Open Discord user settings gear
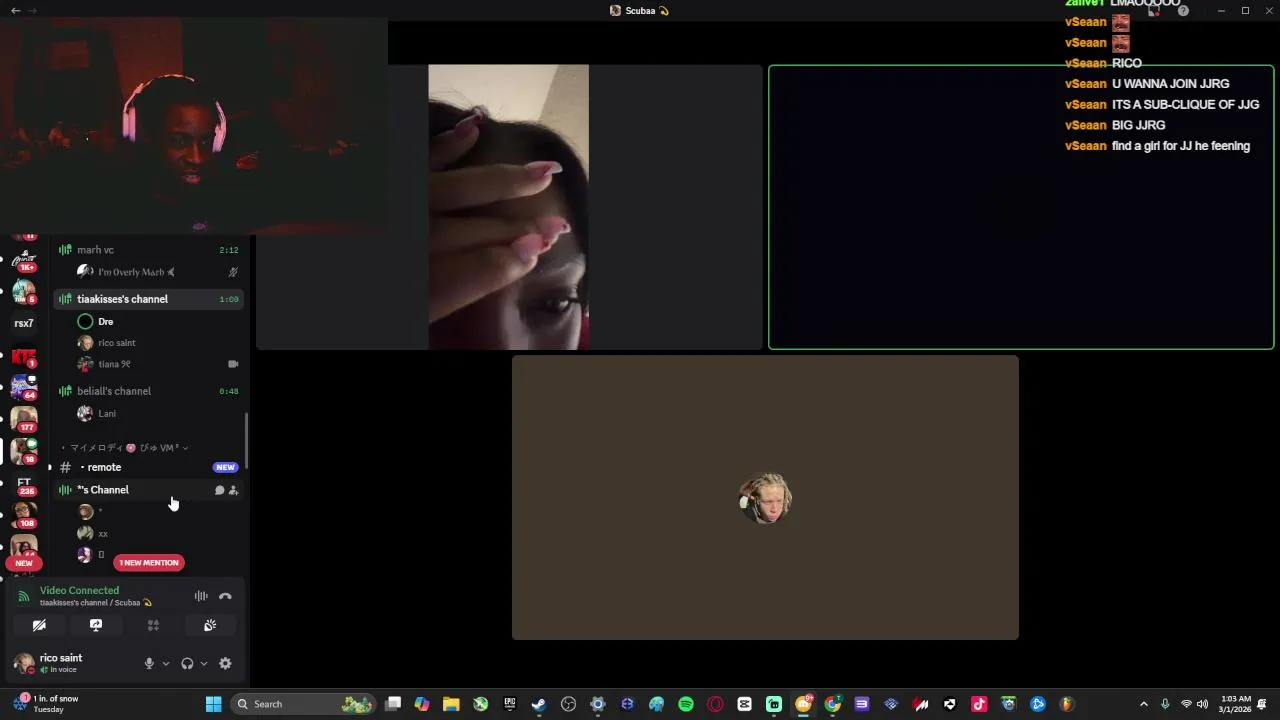Screen dimensions: 1280x720 [x=225, y=663]
